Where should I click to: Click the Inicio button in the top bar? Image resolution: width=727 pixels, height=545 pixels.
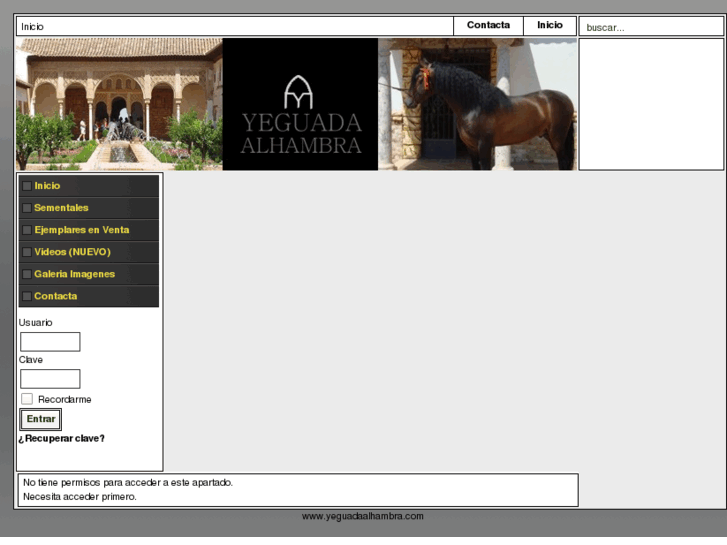pyautogui.click(x=550, y=26)
